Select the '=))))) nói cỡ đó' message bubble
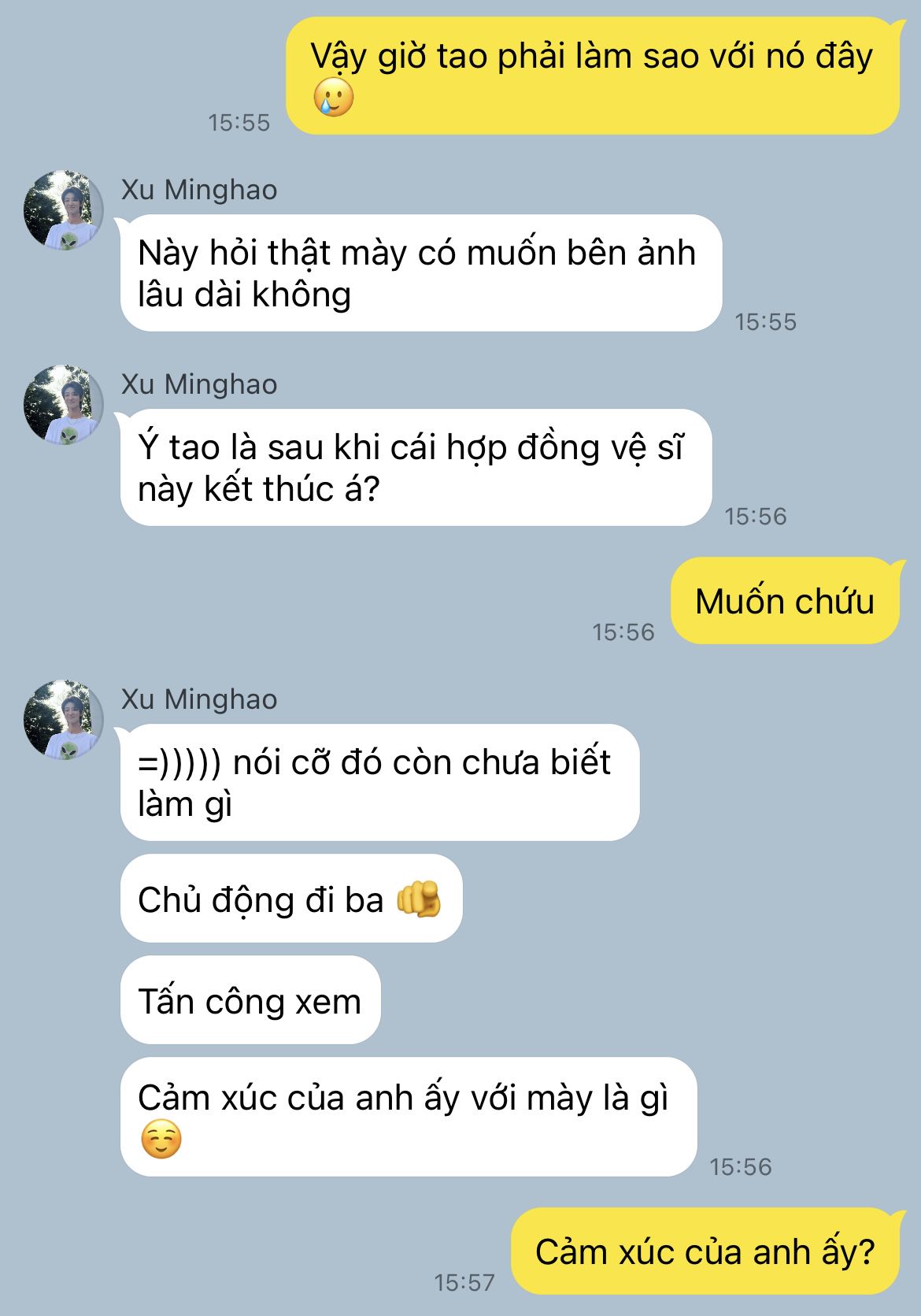The height and width of the screenshot is (1316, 921). click(x=379, y=782)
